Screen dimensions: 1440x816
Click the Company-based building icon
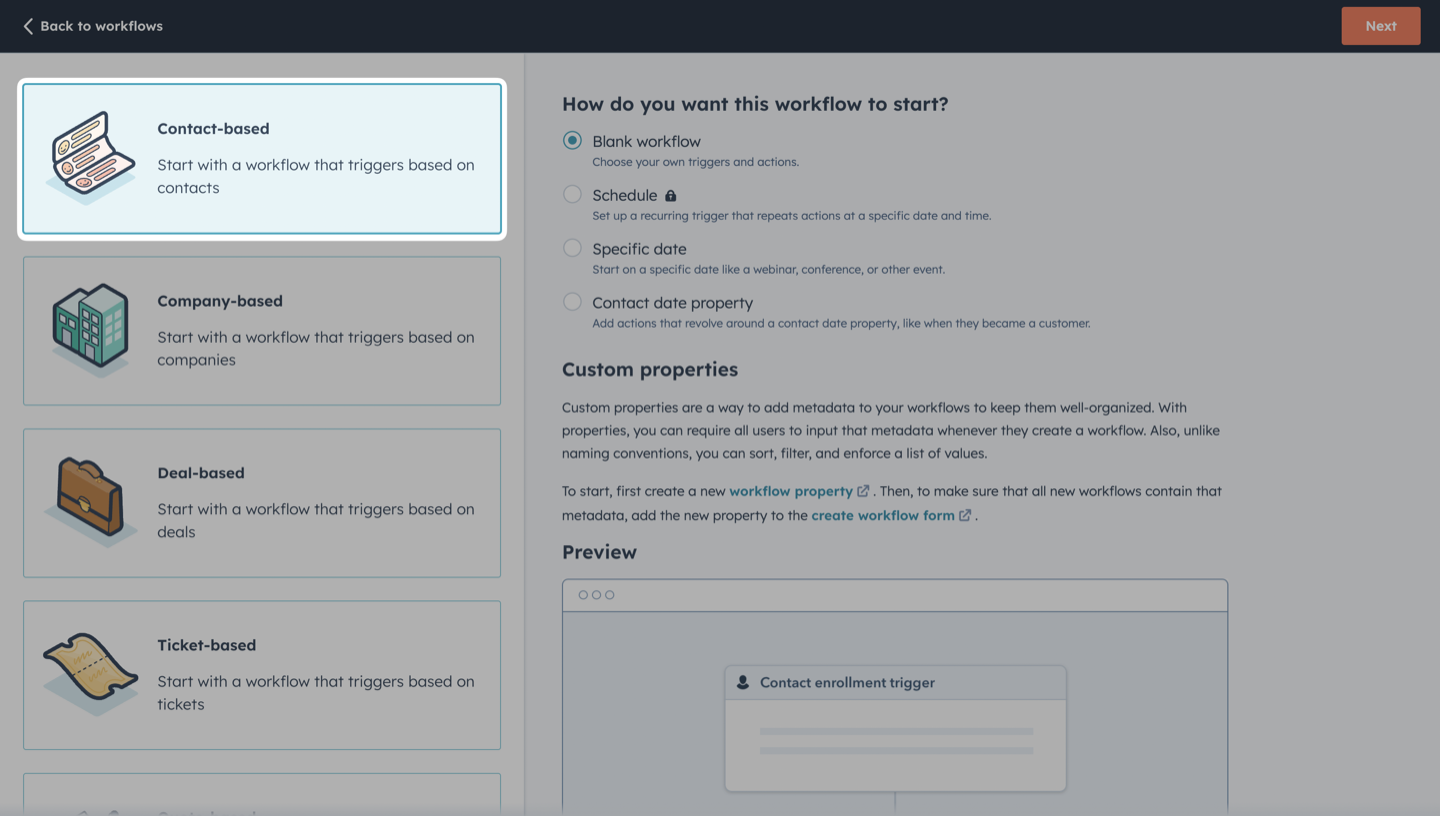(x=91, y=330)
